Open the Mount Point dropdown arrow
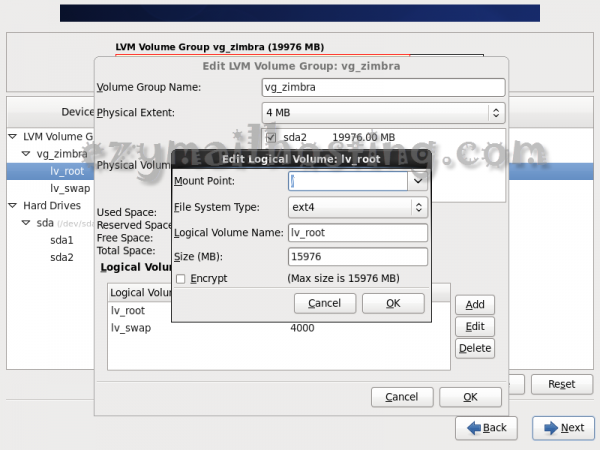This screenshot has height=450, width=600. (x=418, y=181)
